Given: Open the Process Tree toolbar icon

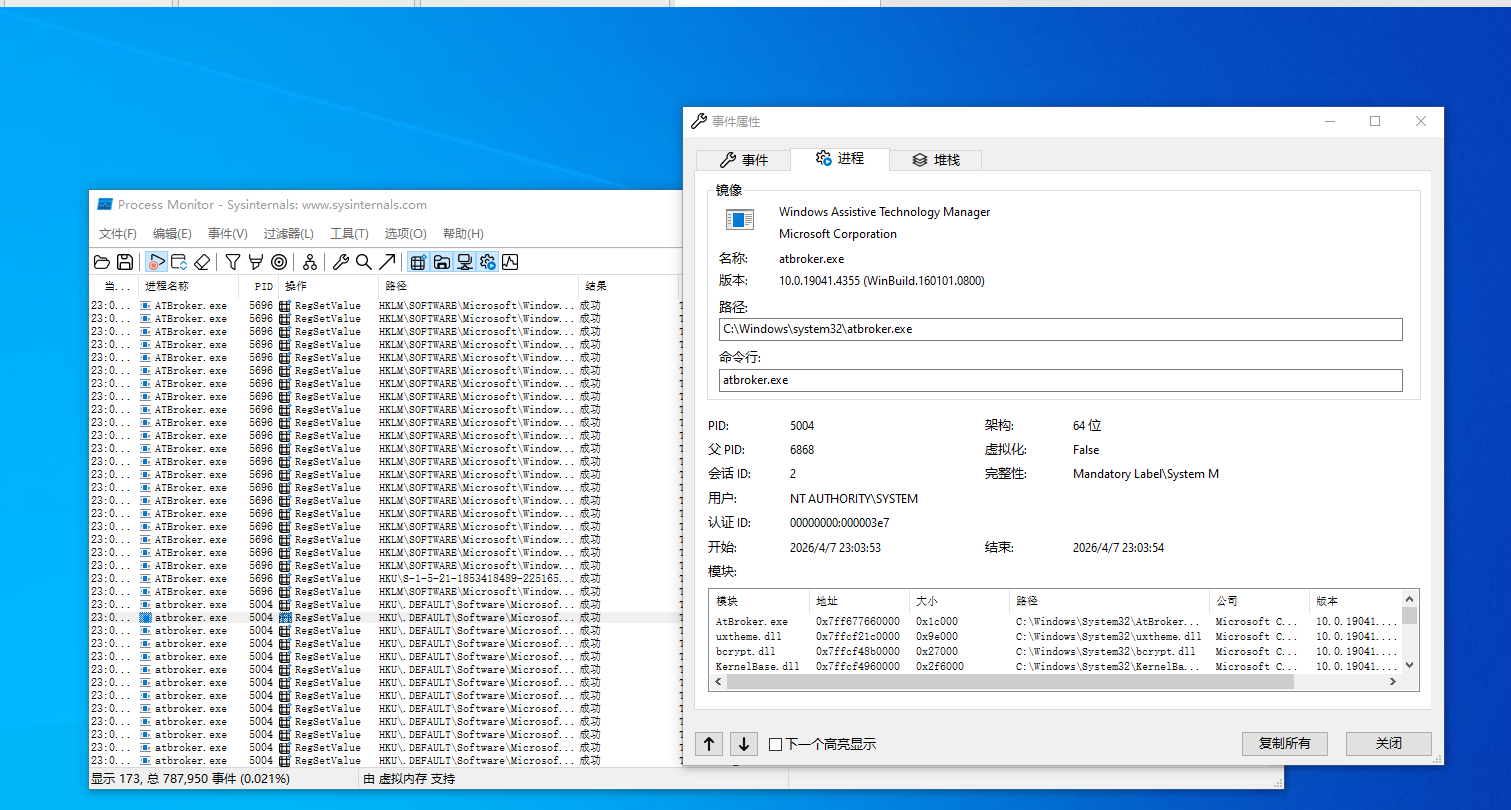Looking at the screenshot, I should [310, 262].
